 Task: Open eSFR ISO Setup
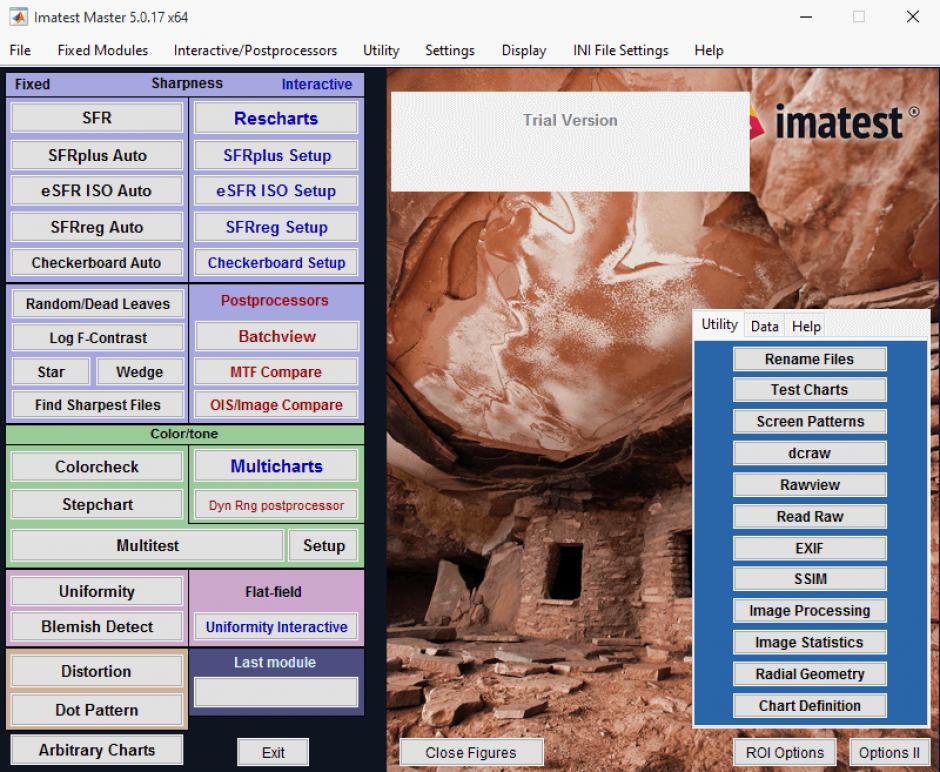click(276, 191)
